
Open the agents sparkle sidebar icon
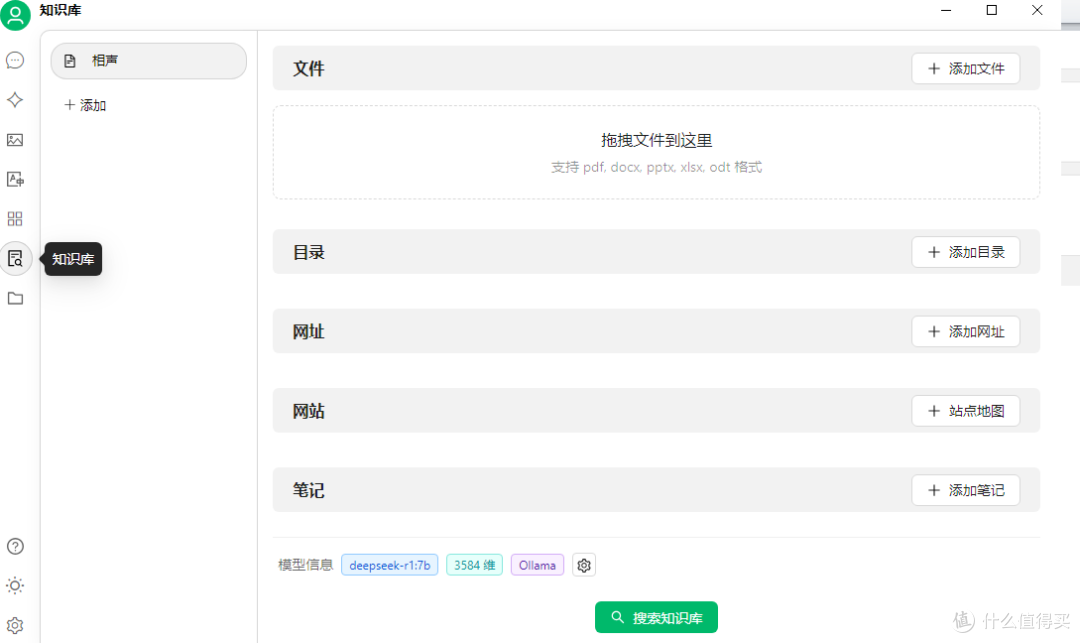[15, 100]
